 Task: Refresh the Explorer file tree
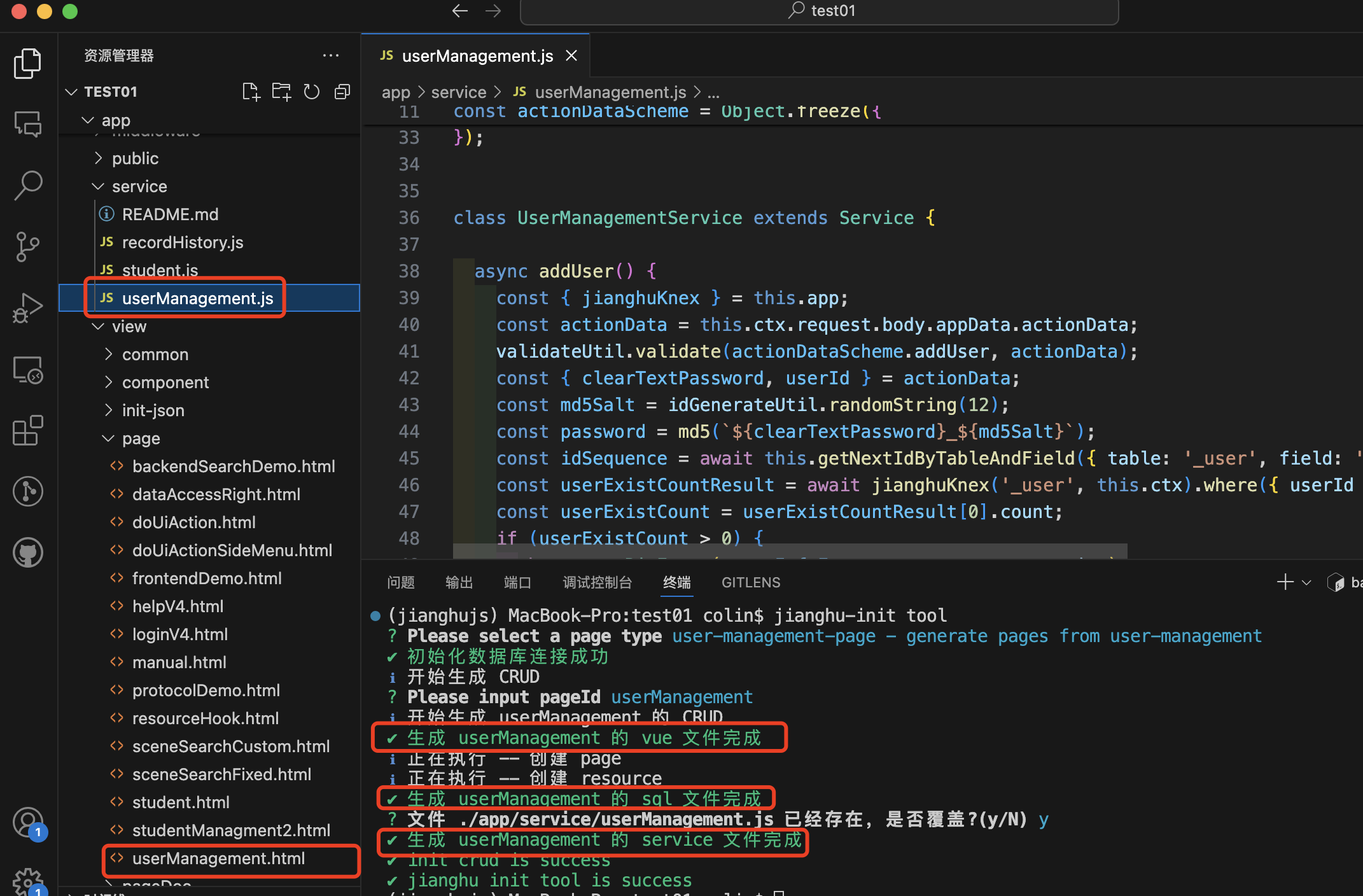(x=311, y=91)
